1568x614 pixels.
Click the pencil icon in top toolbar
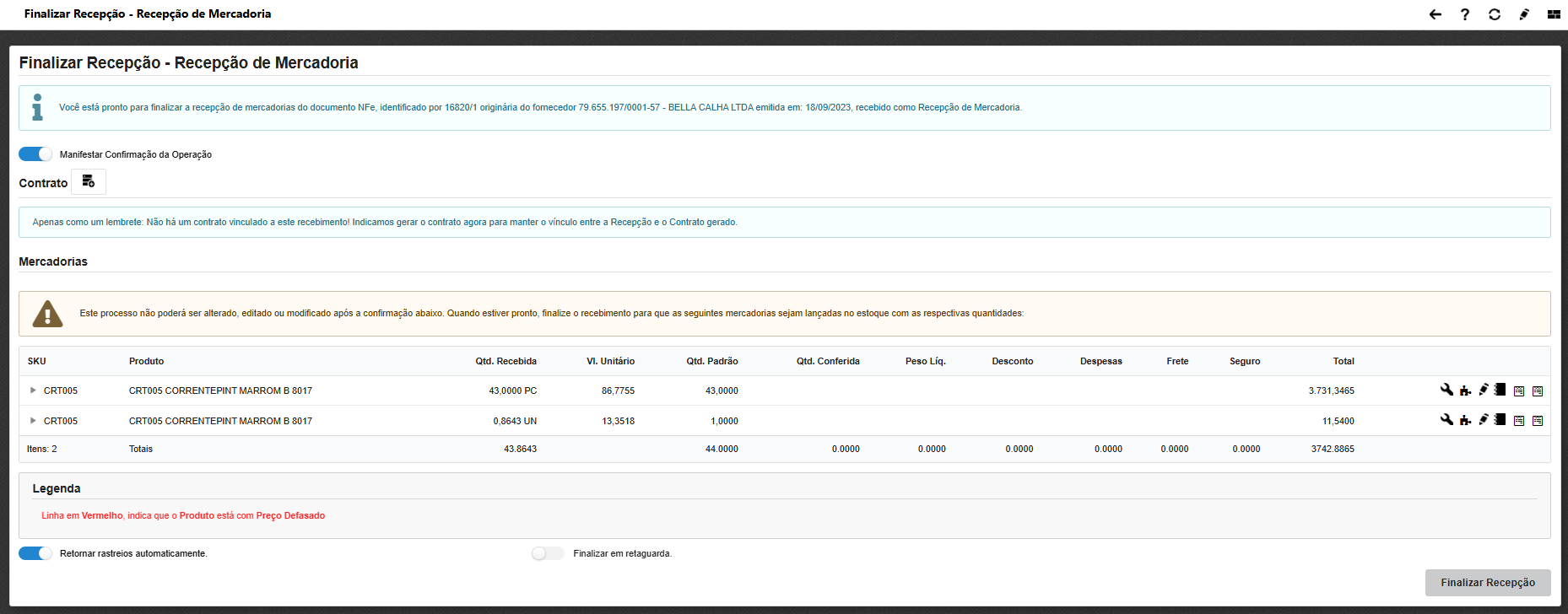click(1524, 14)
